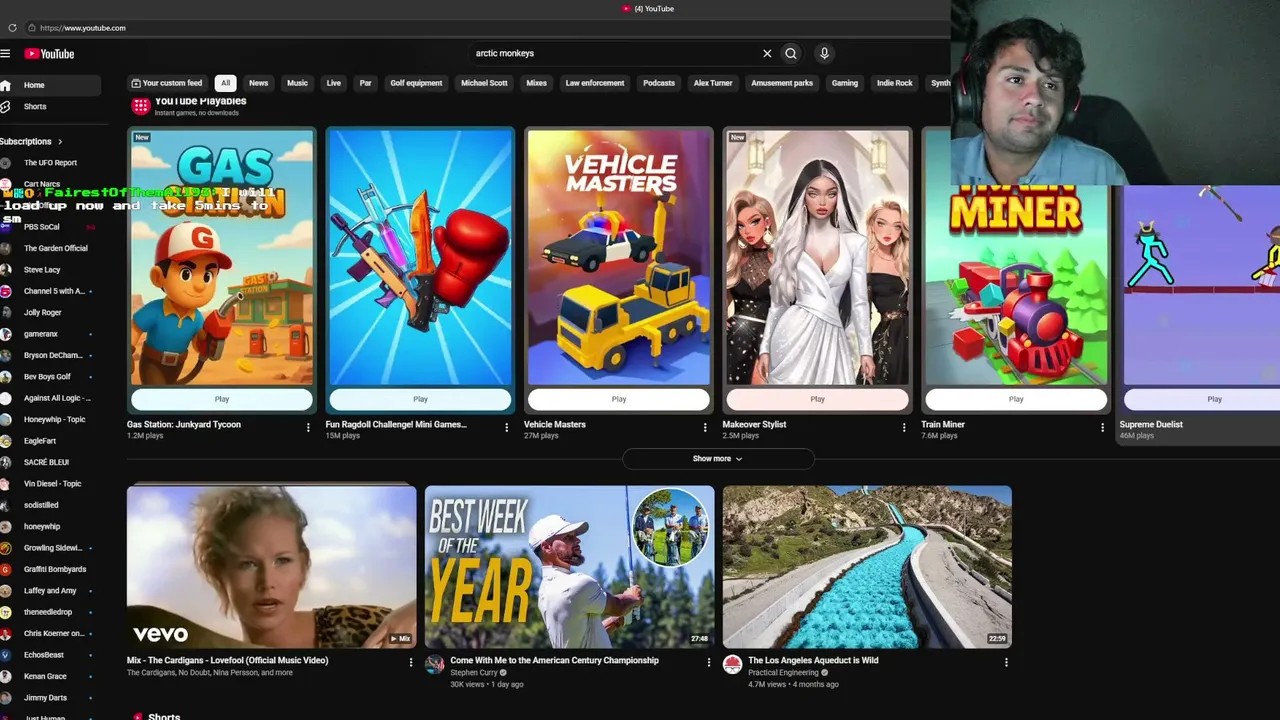Image resolution: width=1280 pixels, height=720 pixels.
Task: Click the Stephen Curry channel avatar
Action: (x=434, y=665)
